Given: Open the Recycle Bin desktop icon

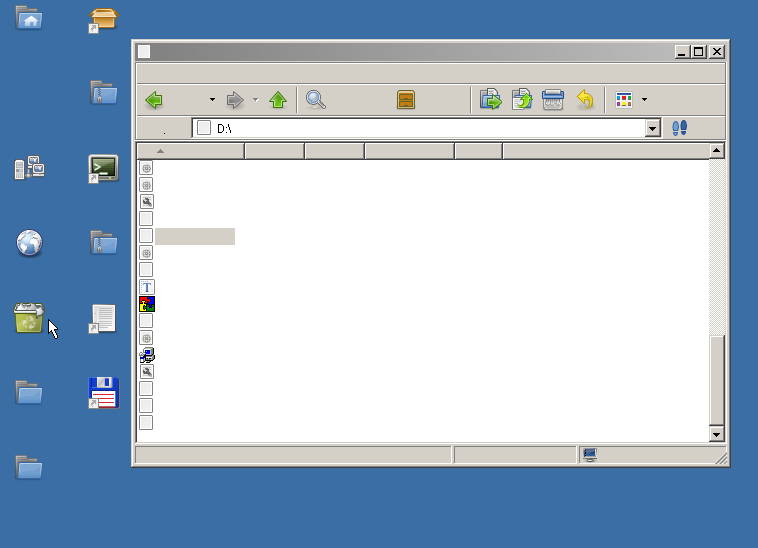Looking at the screenshot, I should (x=29, y=319).
